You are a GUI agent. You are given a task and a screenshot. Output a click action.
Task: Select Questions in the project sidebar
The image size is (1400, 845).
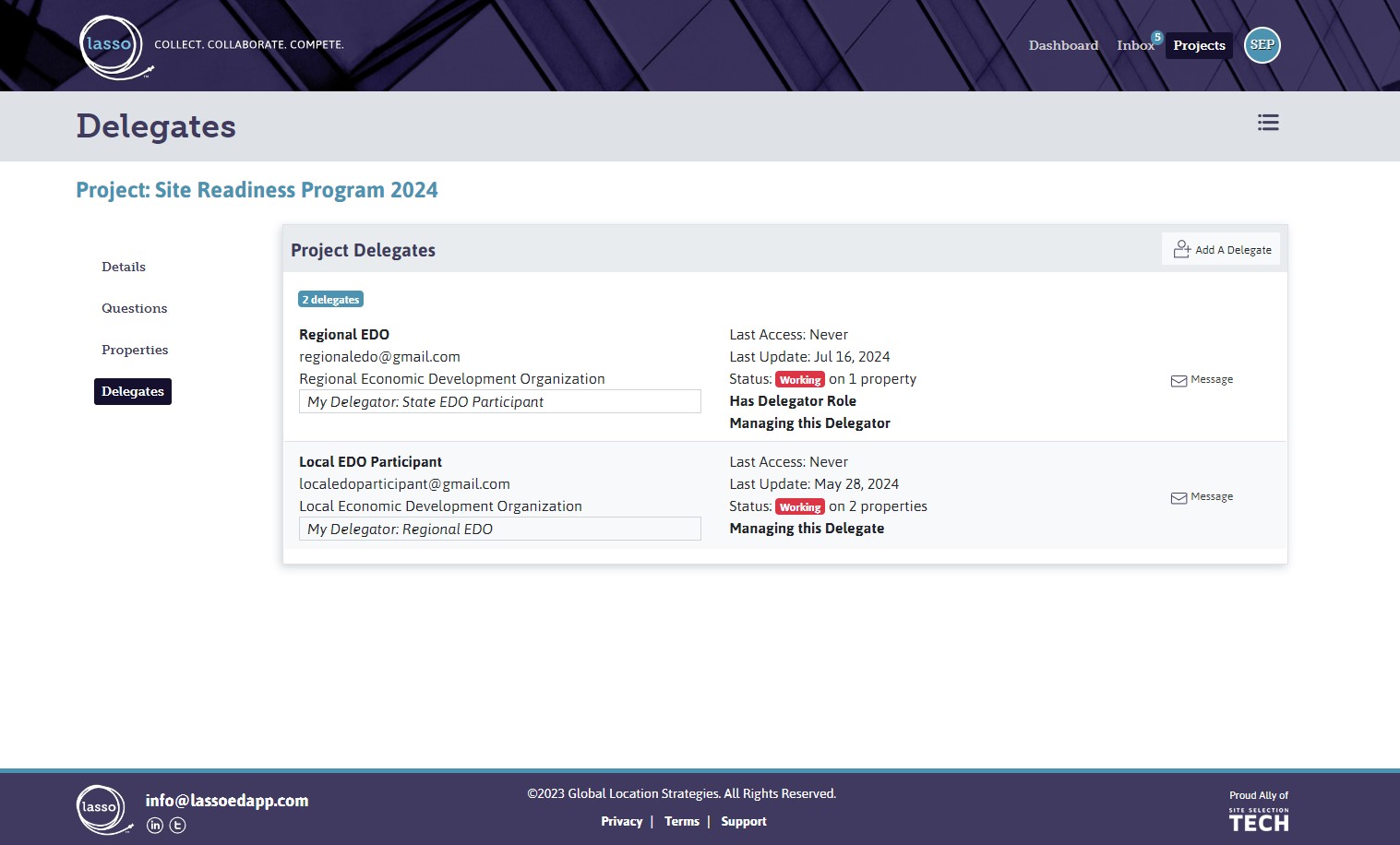[134, 308]
